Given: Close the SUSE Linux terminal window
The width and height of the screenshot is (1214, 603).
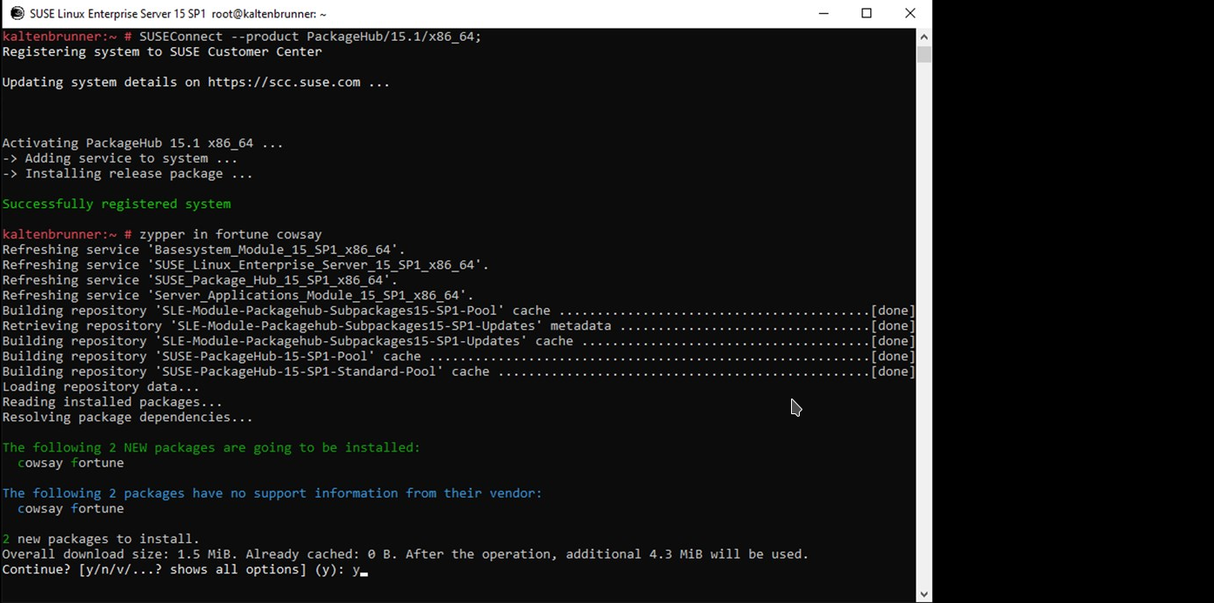Looking at the screenshot, I should coord(910,13).
